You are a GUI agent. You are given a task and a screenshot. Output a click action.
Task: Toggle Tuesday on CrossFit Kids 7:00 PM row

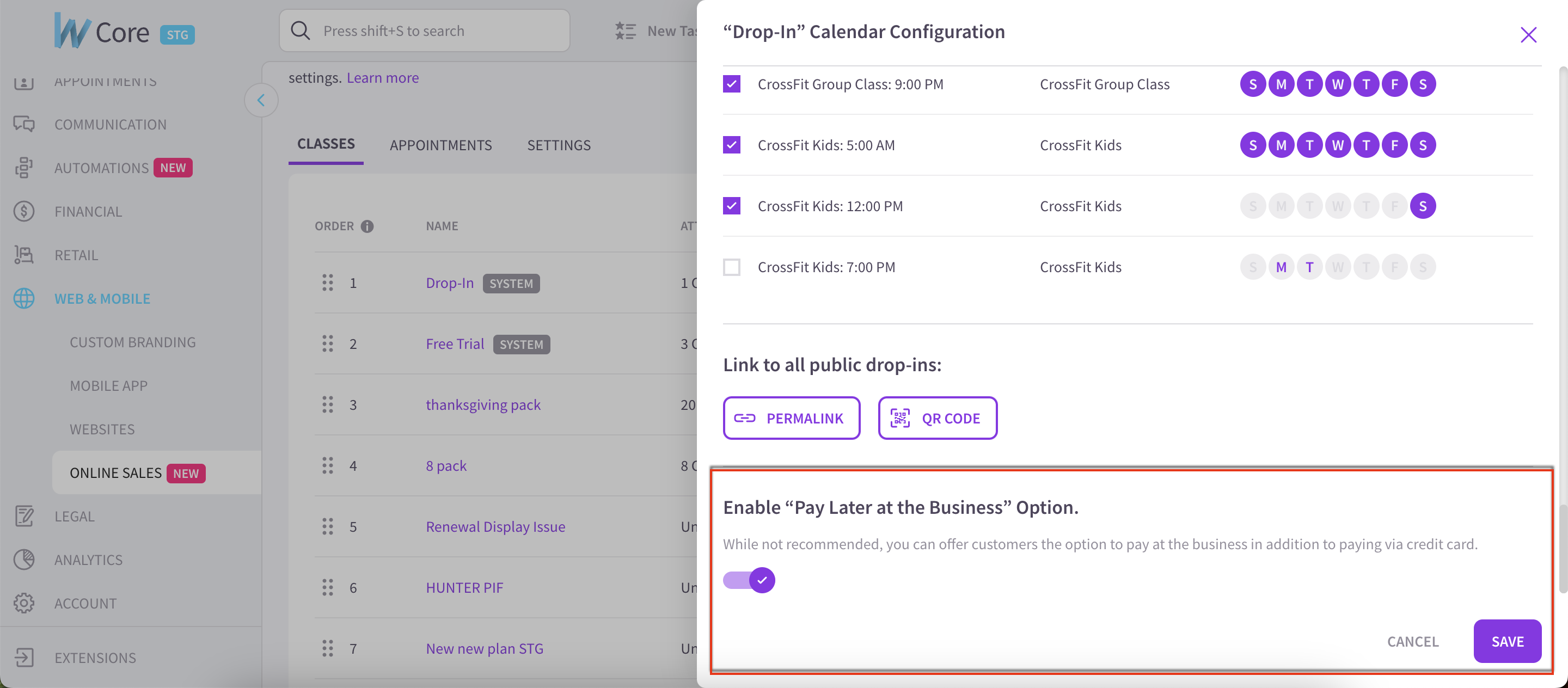[1309, 267]
